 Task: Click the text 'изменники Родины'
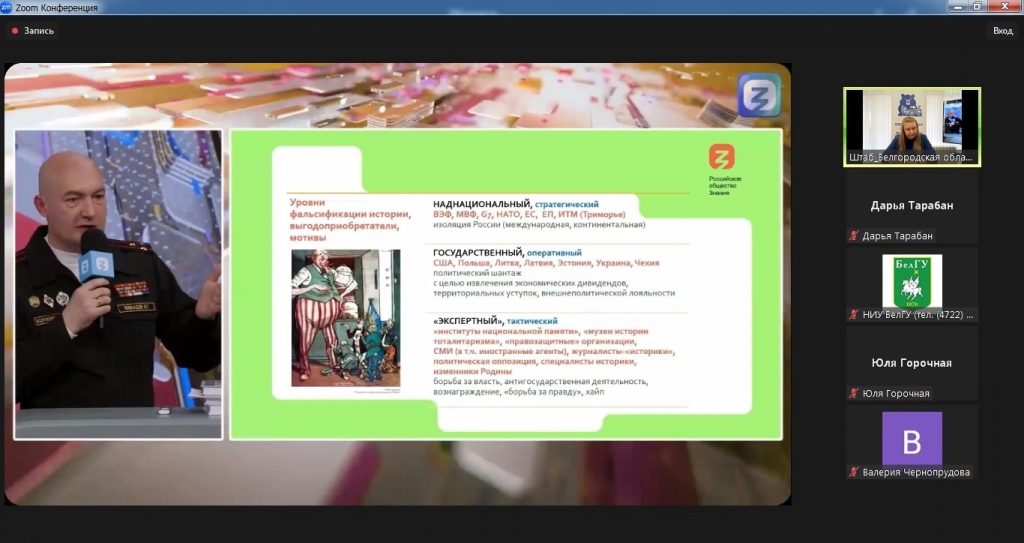coord(472,371)
